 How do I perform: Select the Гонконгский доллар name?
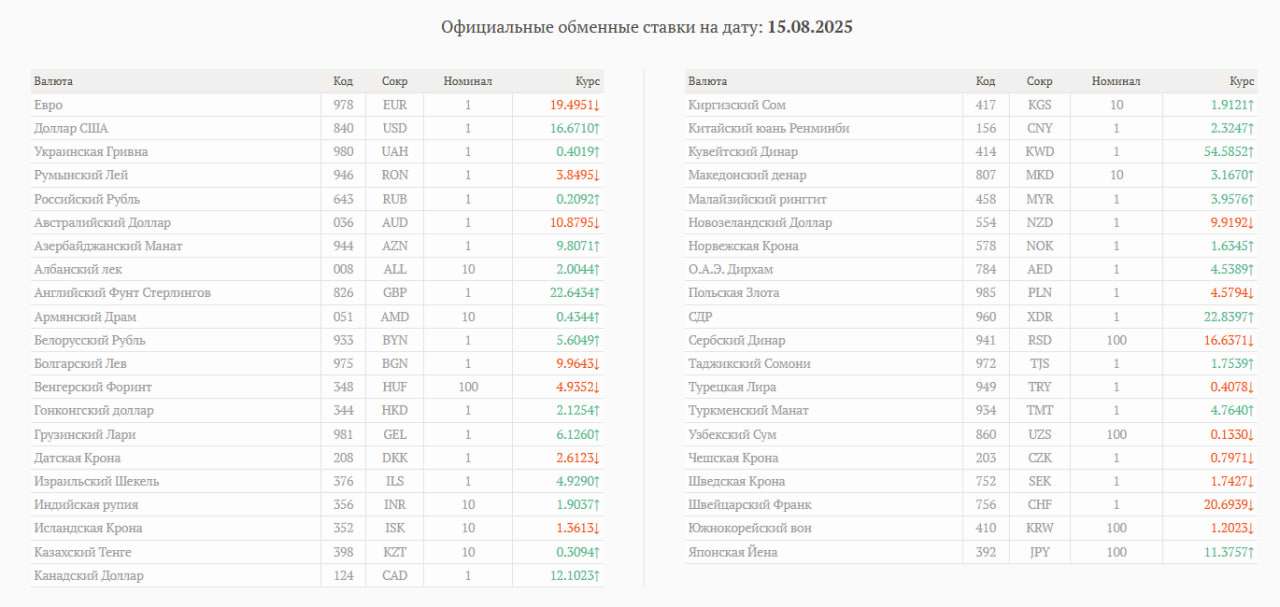(x=94, y=411)
